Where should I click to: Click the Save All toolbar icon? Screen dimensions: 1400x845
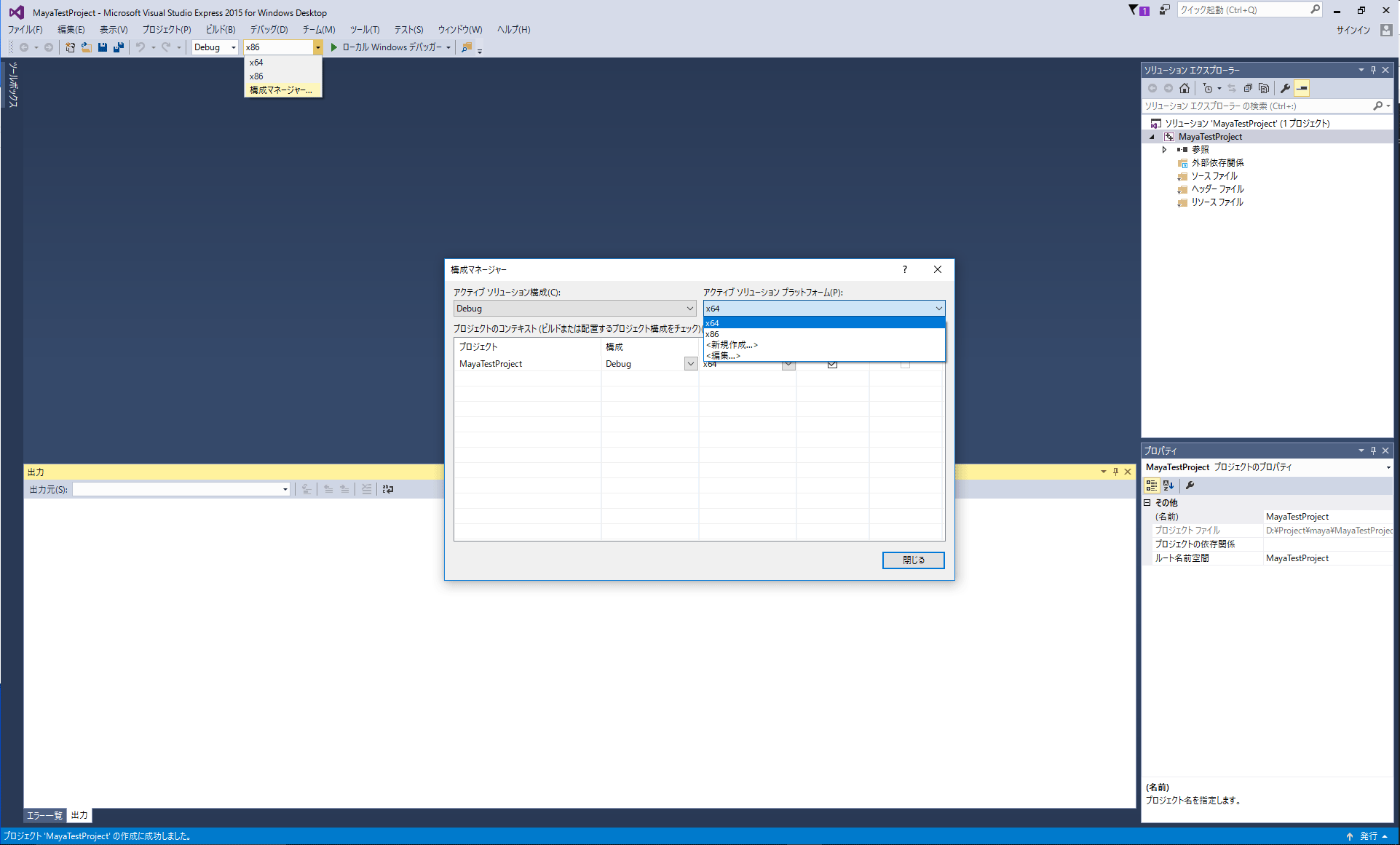coord(119,47)
